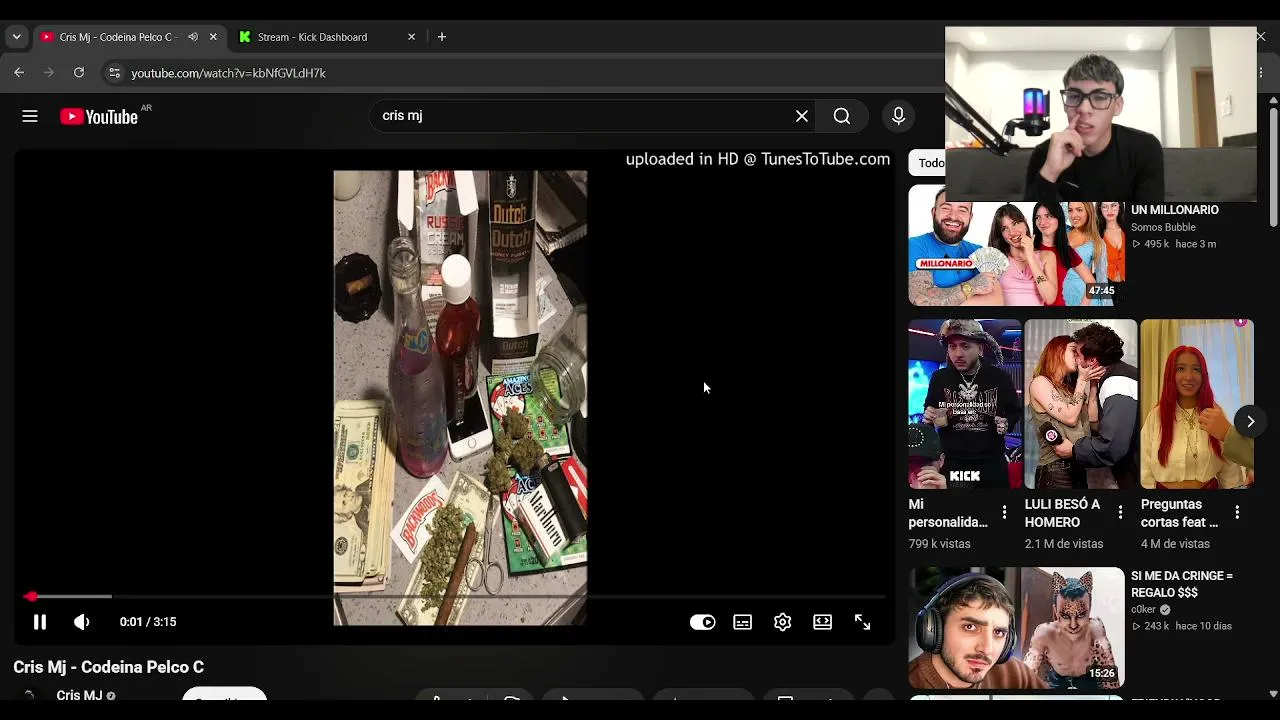The image size is (1280, 720).
Task: Mute the YouTube tab audio icon
Action: [x=193, y=37]
